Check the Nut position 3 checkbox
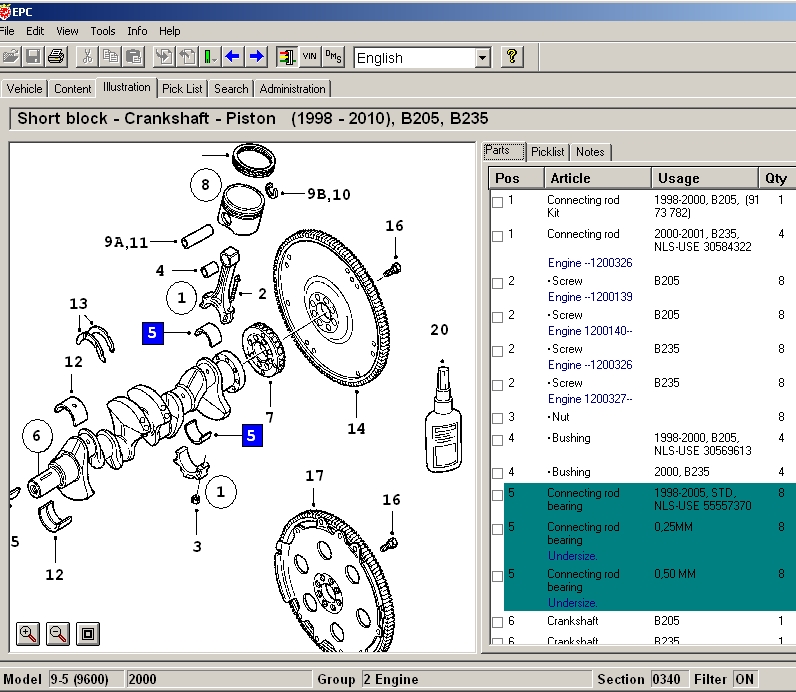The height and width of the screenshot is (692, 796). [497, 418]
